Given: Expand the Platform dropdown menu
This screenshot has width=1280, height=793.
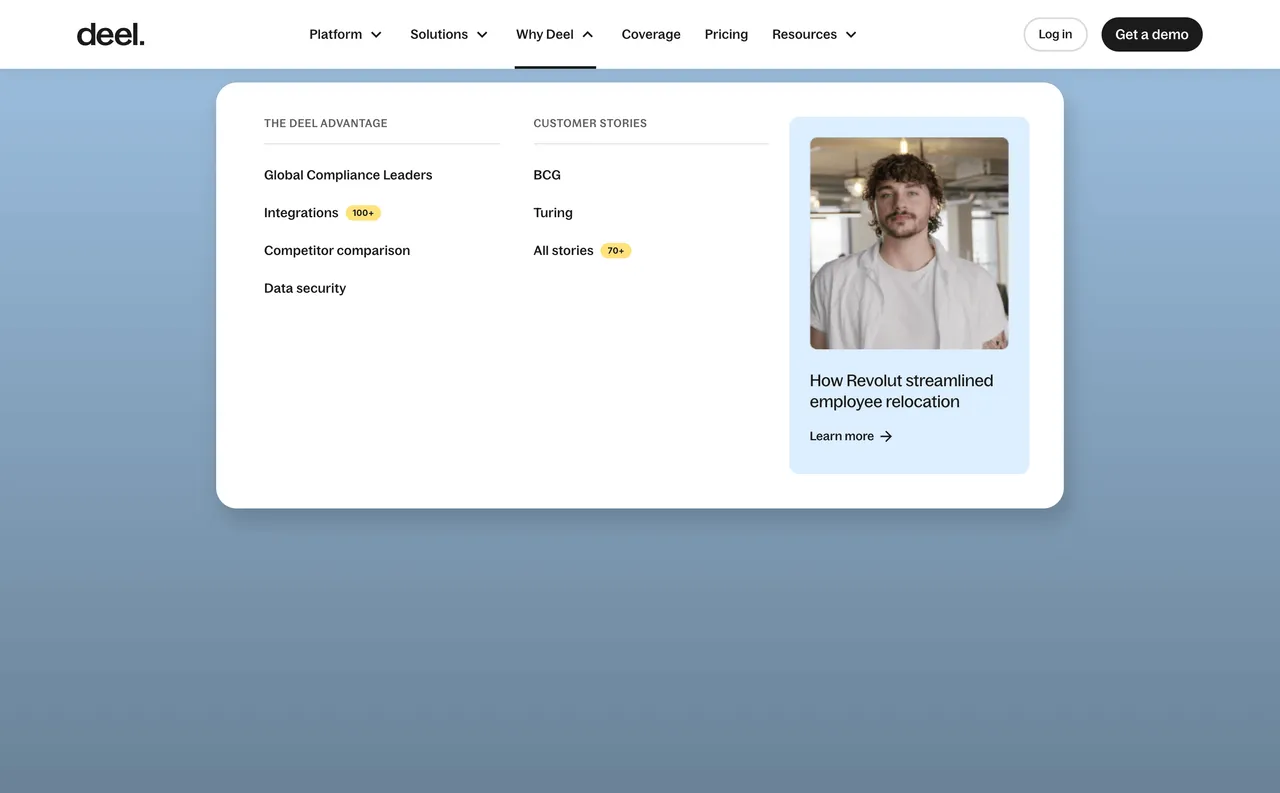Looking at the screenshot, I should (x=345, y=34).
